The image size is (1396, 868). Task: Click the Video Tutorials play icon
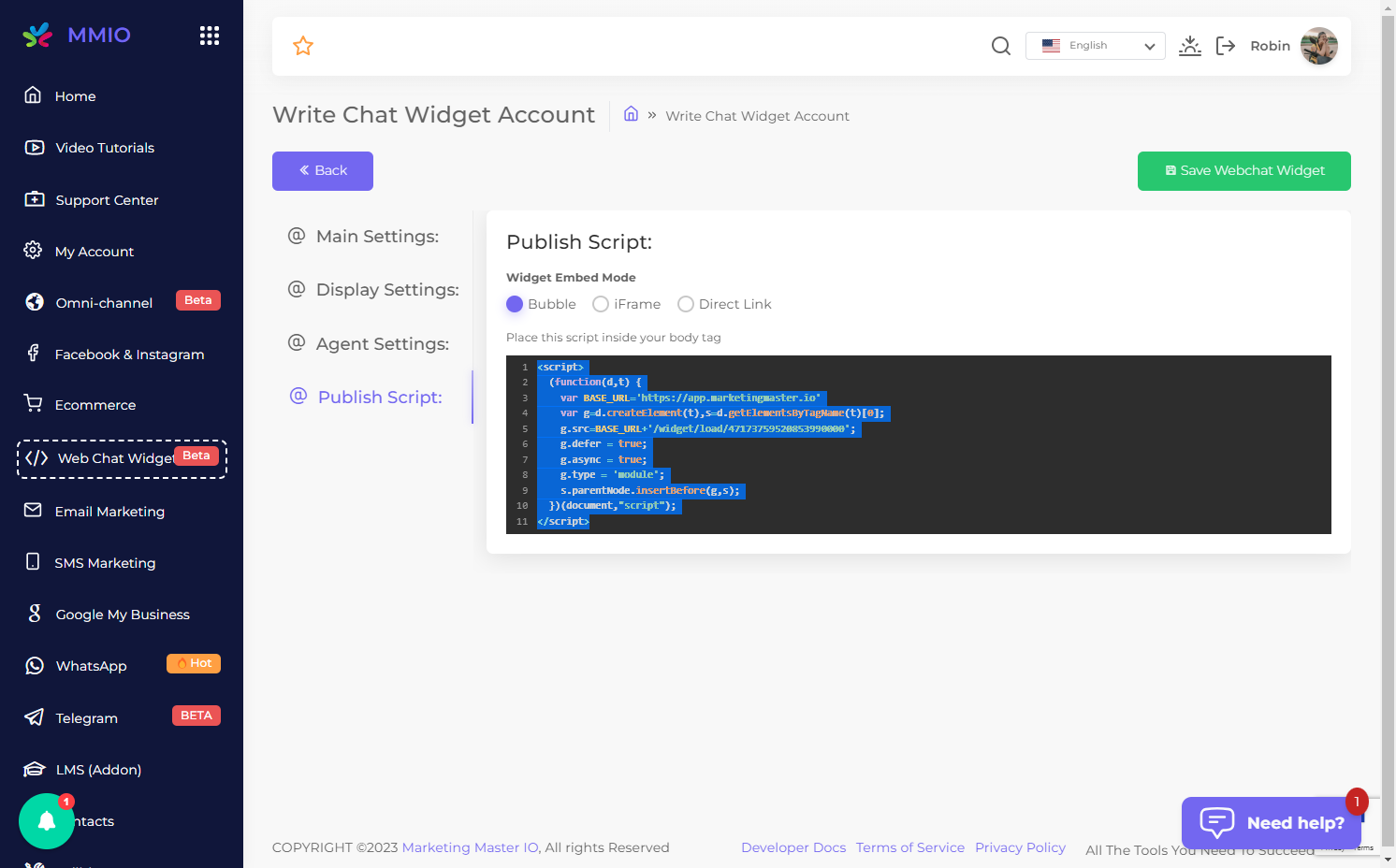tap(35, 147)
